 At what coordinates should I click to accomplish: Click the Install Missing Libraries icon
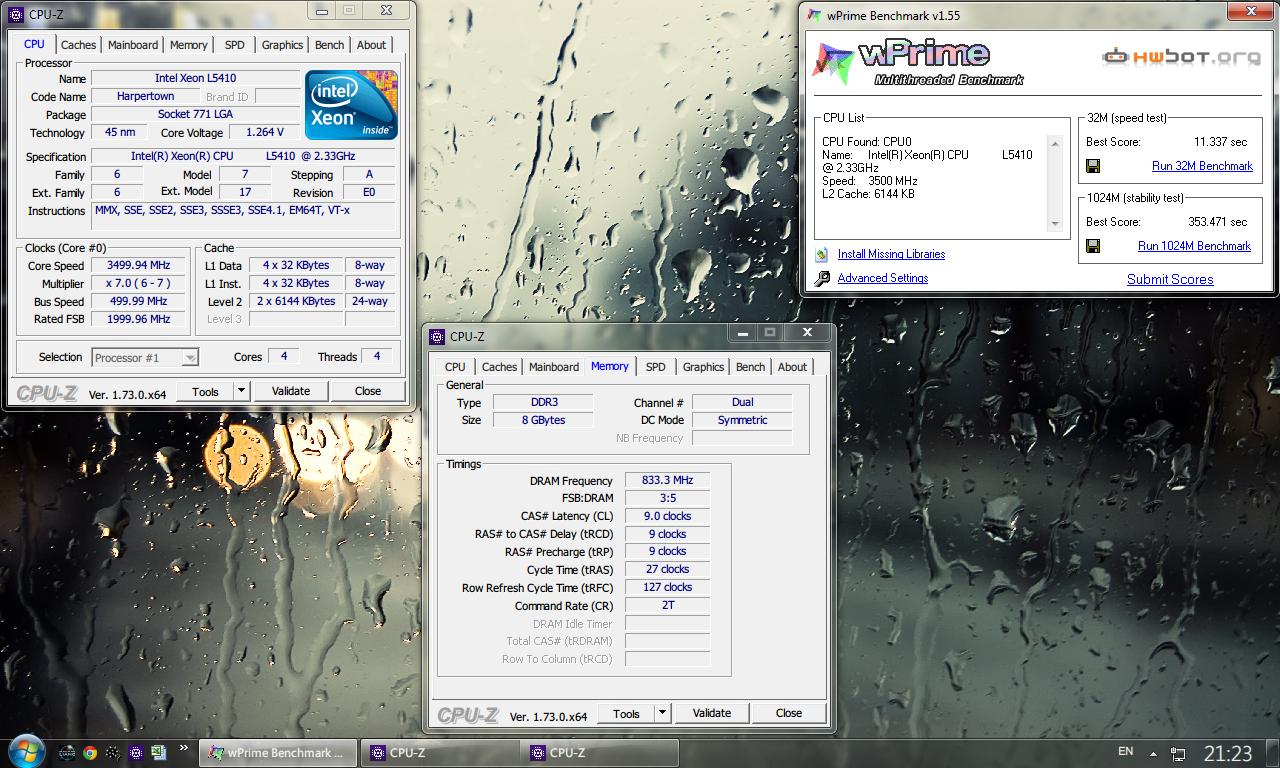822,254
